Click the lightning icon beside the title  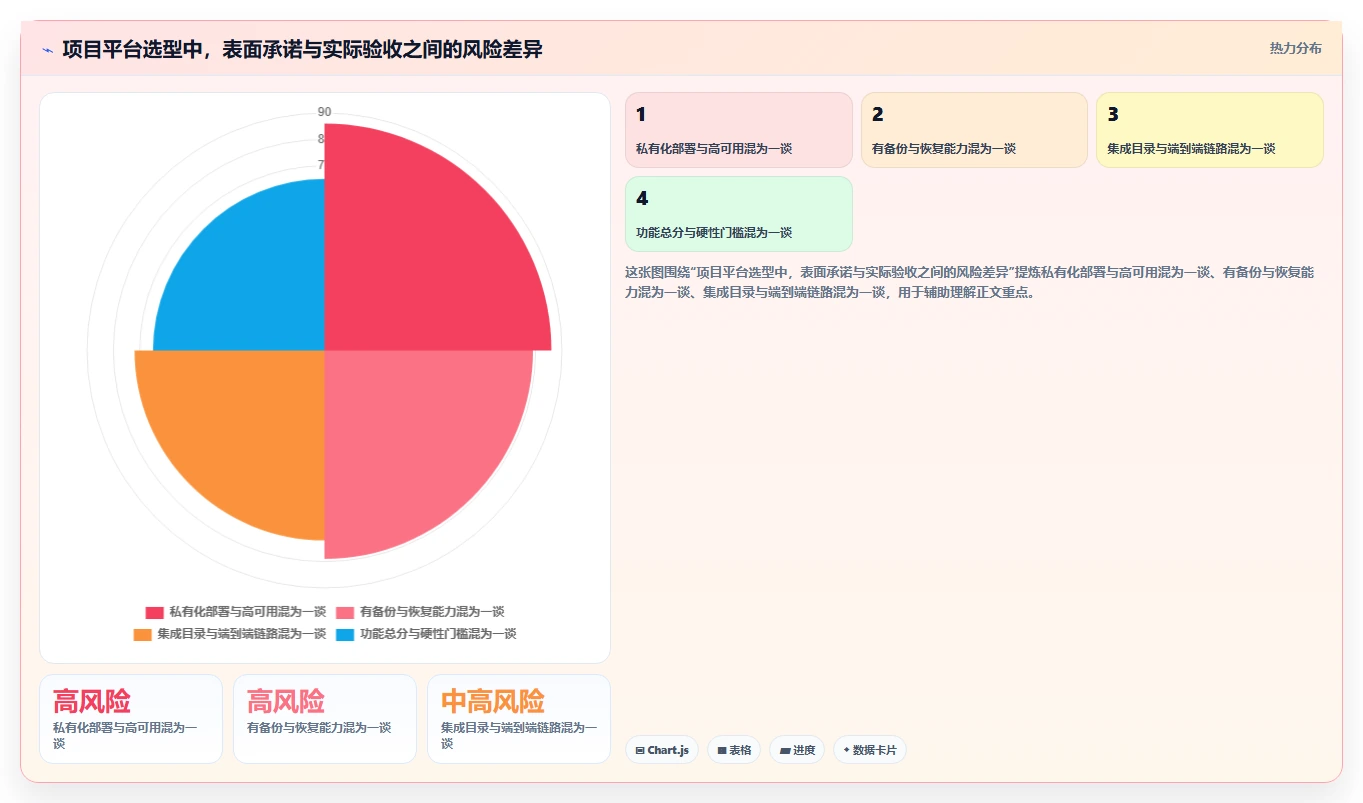point(47,49)
